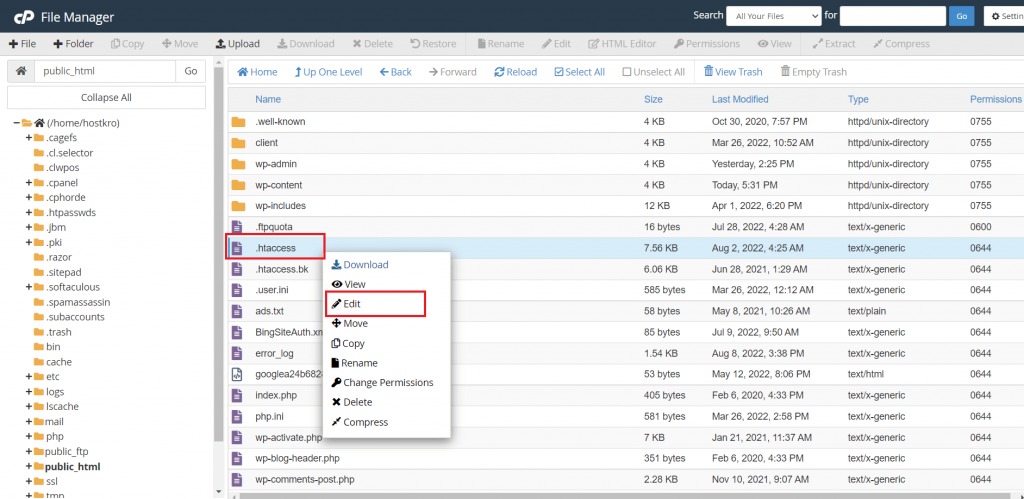Click the Edit toolbar button
This screenshot has width=1024, height=499.
[x=556, y=44]
